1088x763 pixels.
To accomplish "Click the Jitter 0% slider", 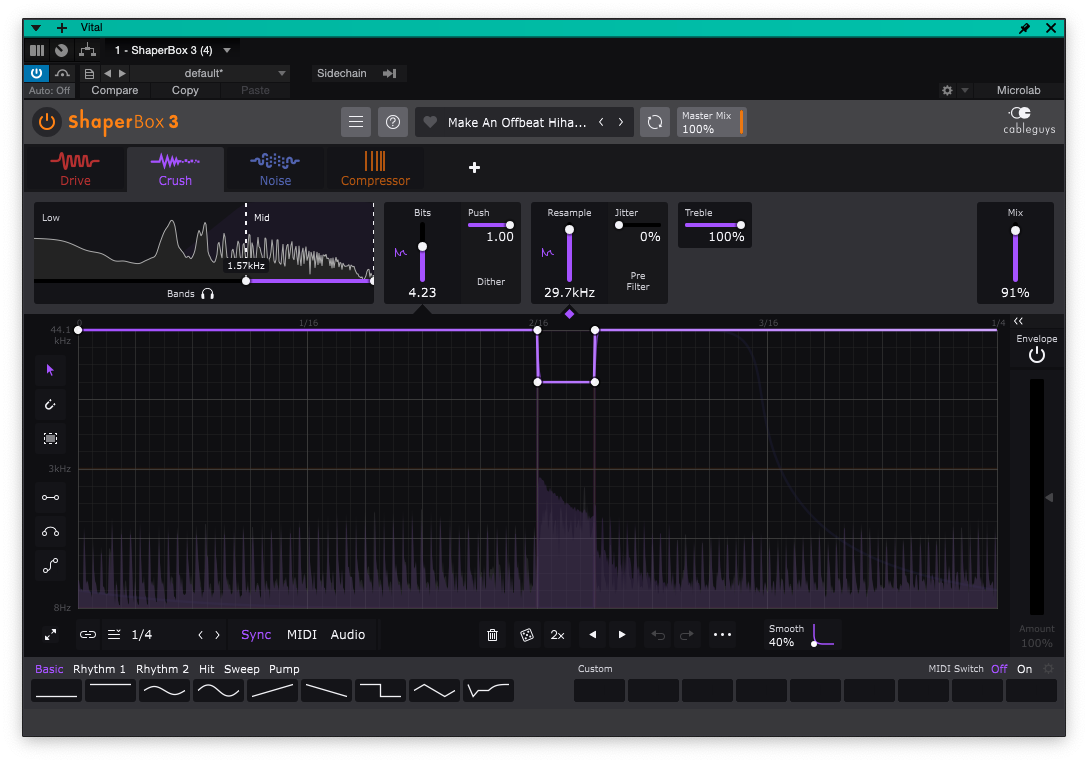I will [638, 225].
